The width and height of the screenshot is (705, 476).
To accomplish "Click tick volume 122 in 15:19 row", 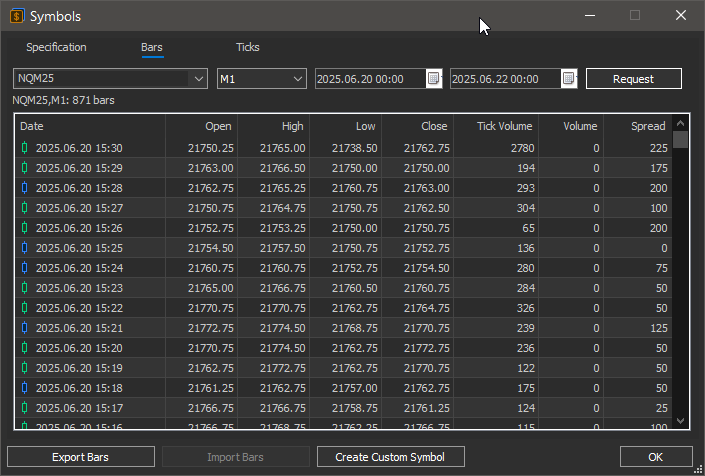I will pos(526,368).
